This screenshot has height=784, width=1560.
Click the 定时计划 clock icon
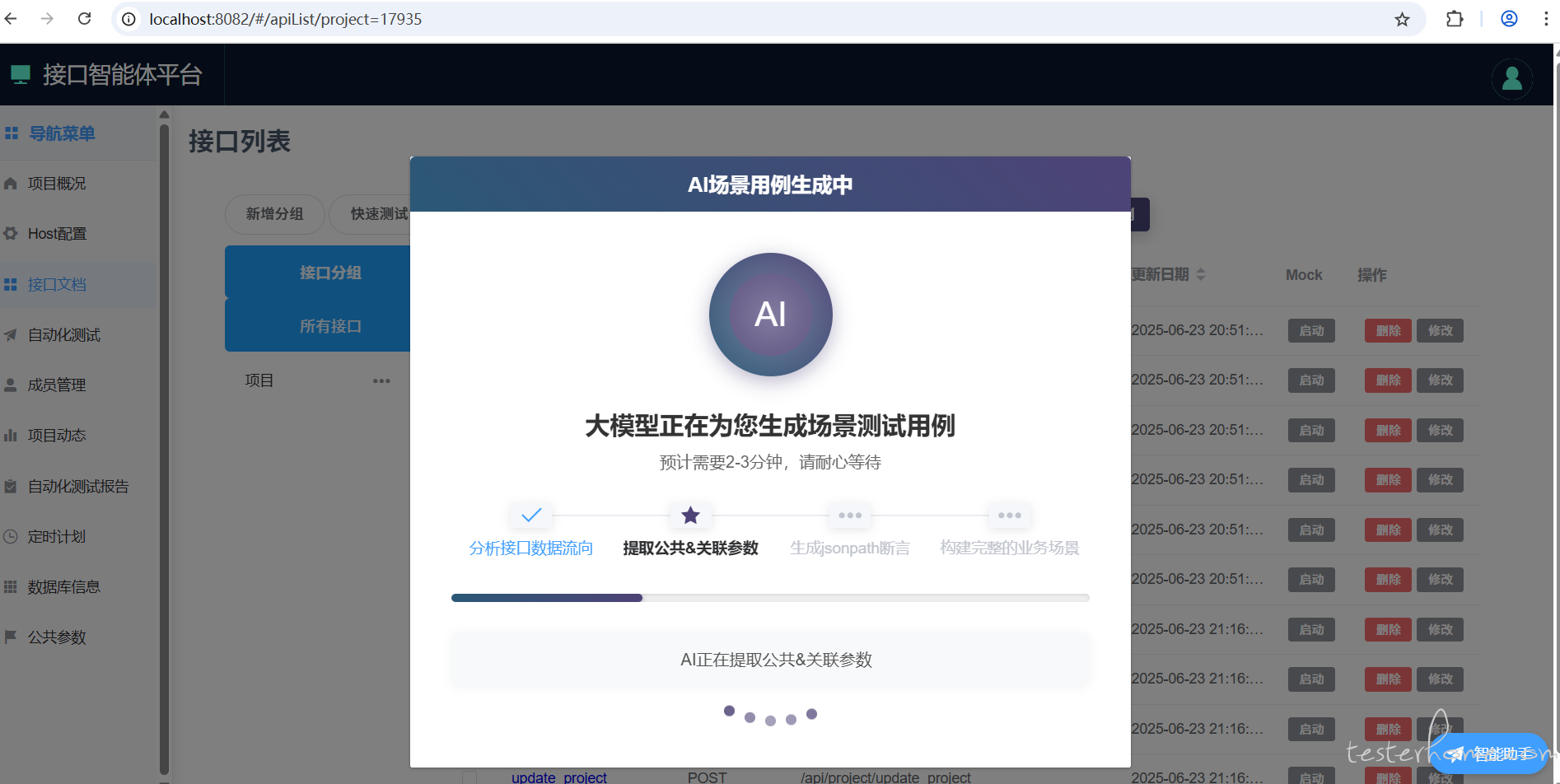[x=11, y=537]
